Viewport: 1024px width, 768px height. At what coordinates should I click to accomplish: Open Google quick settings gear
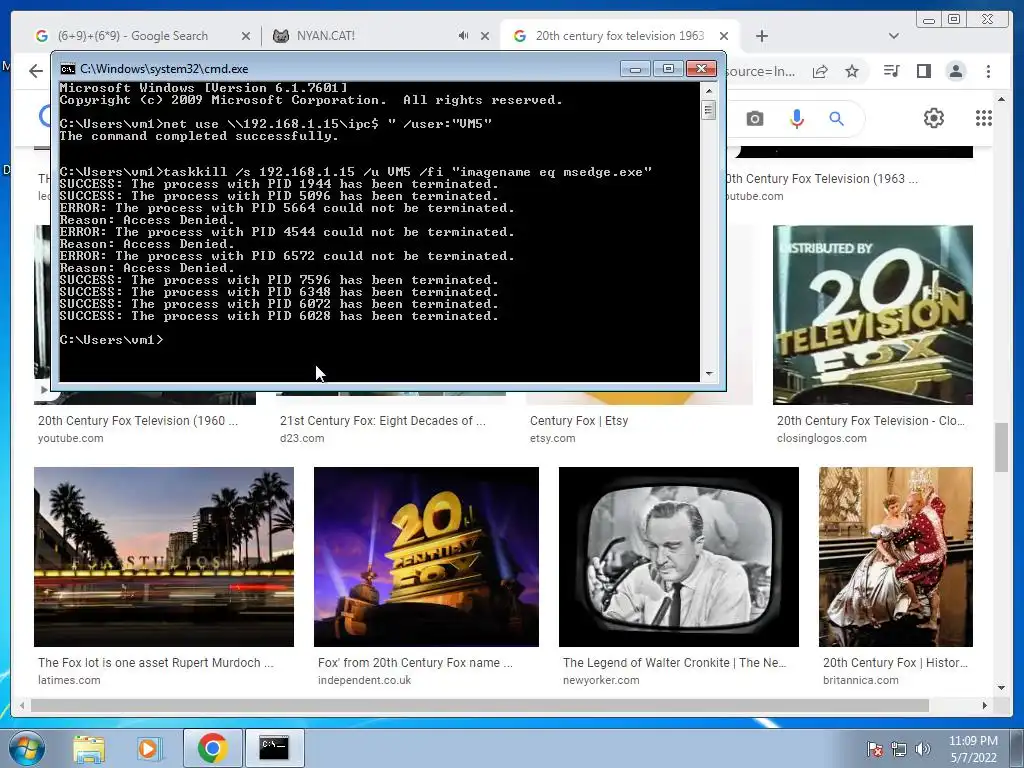(934, 118)
